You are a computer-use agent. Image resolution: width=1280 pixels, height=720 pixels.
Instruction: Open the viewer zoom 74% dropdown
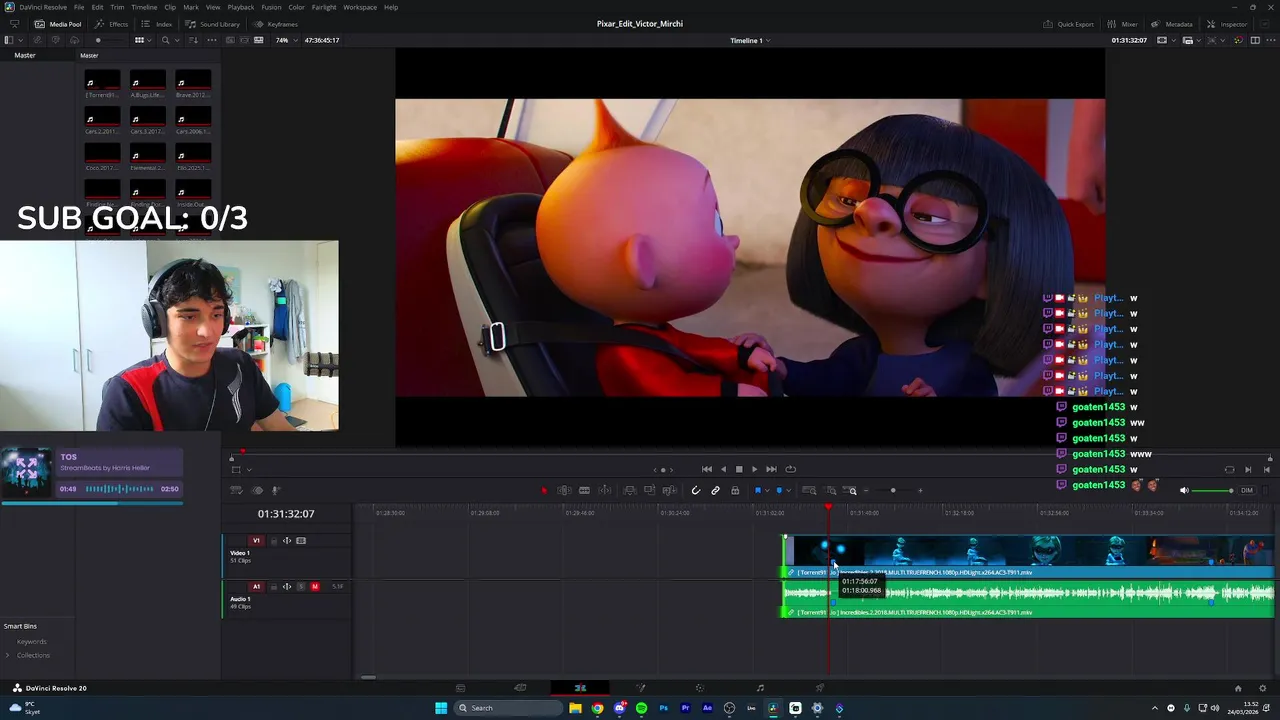tap(285, 40)
